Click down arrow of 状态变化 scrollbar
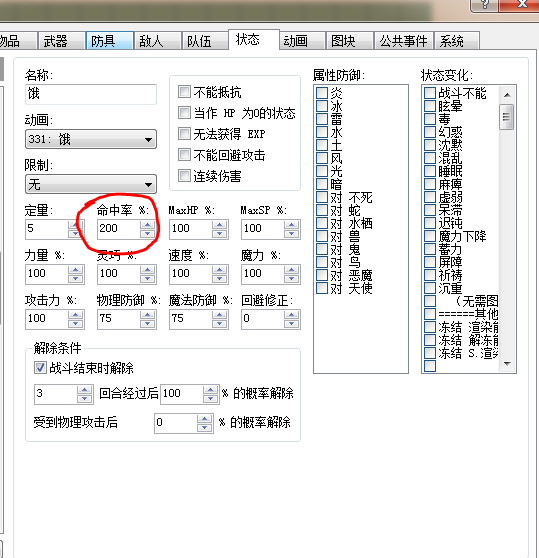 [x=507, y=364]
